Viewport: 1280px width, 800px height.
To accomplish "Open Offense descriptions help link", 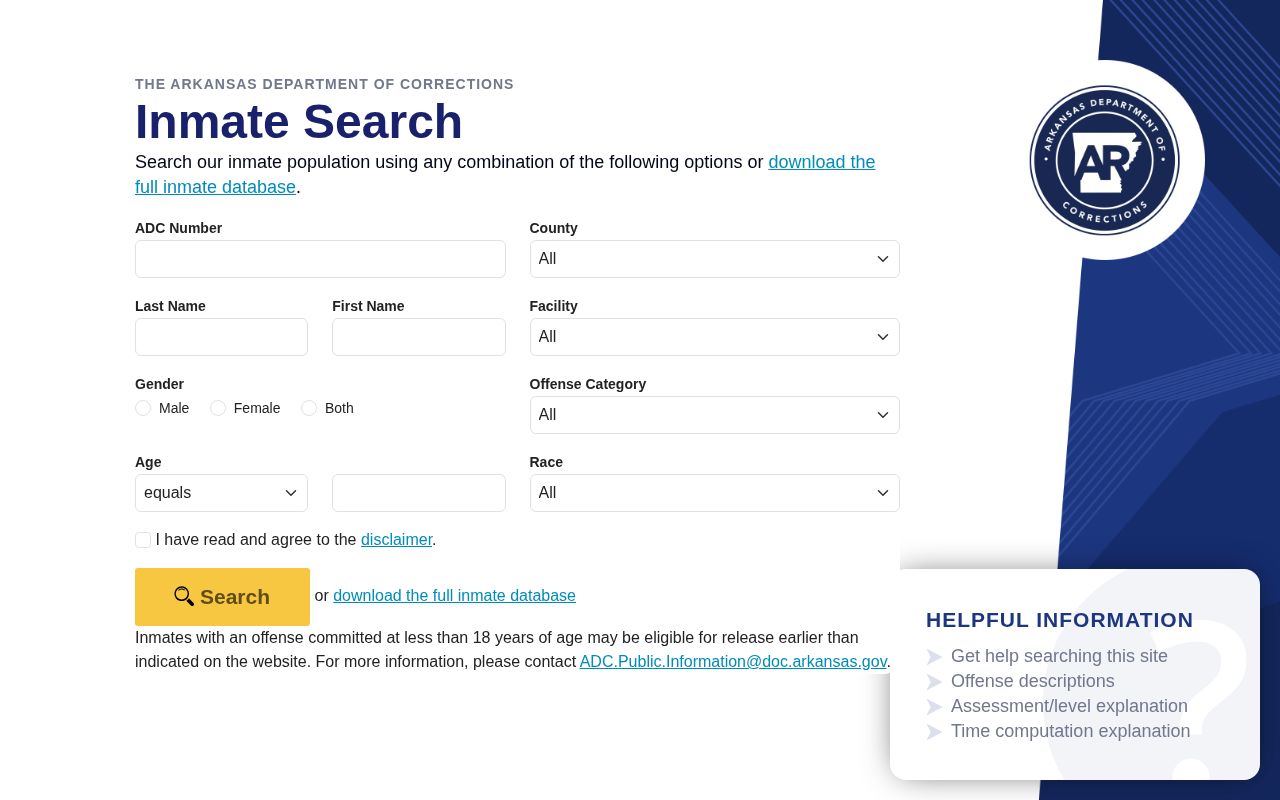I will [1032, 681].
